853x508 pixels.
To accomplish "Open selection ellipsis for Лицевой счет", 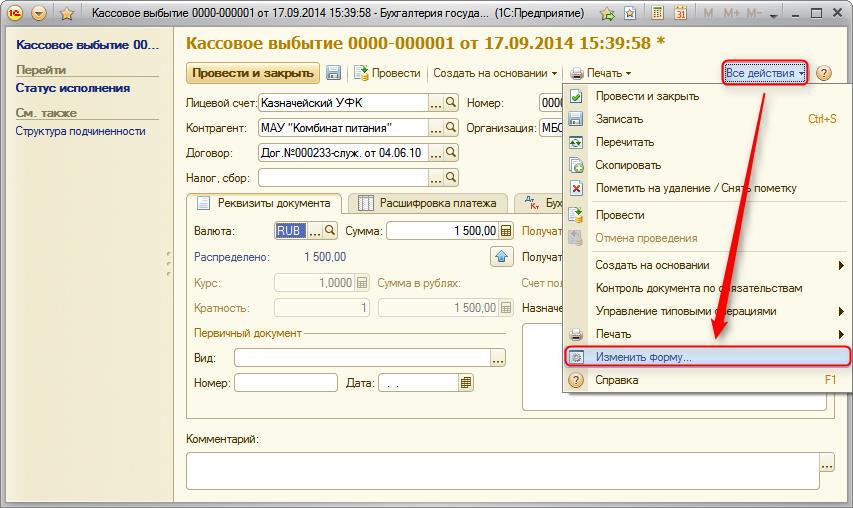I will coord(436,103).
